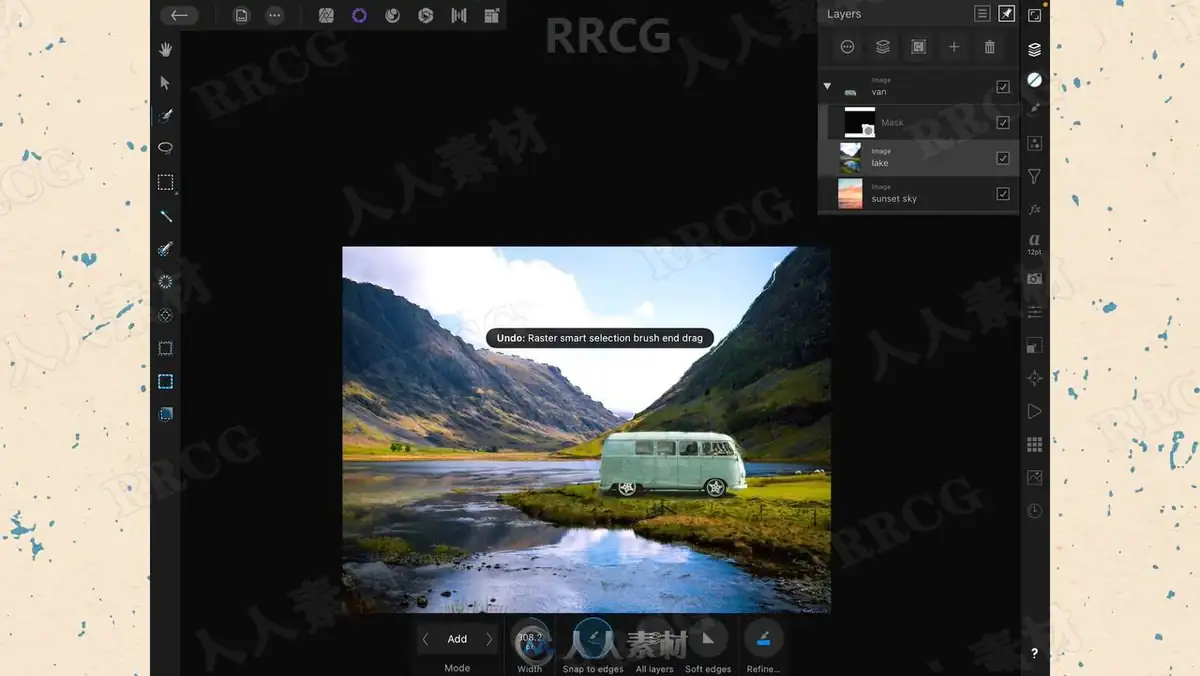Screen dimensions: 1200x676
Task: Select the Mask layer thumbnail
Action: (x=860, y=122)
